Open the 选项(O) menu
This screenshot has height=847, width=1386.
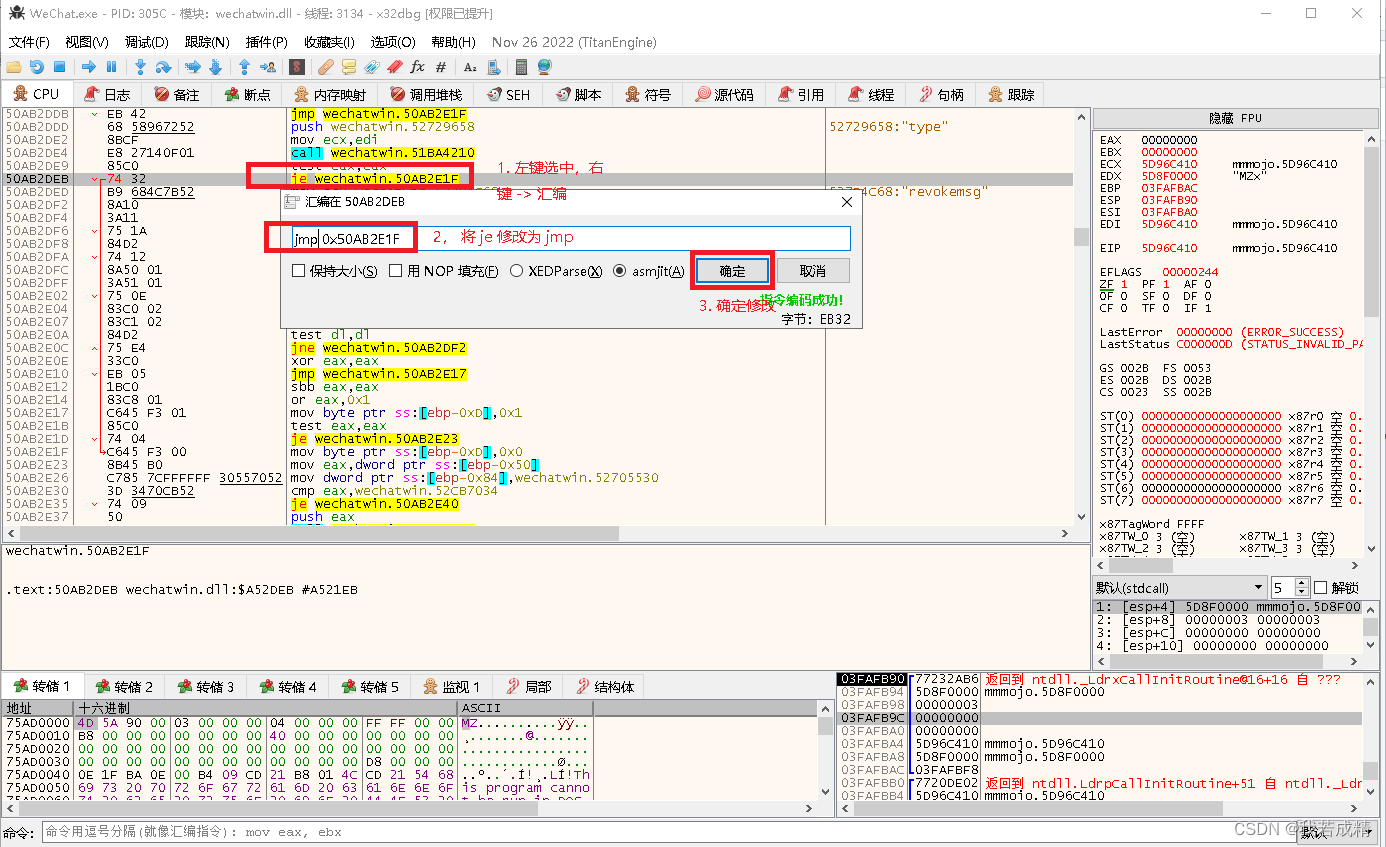(x=393, y=42)
